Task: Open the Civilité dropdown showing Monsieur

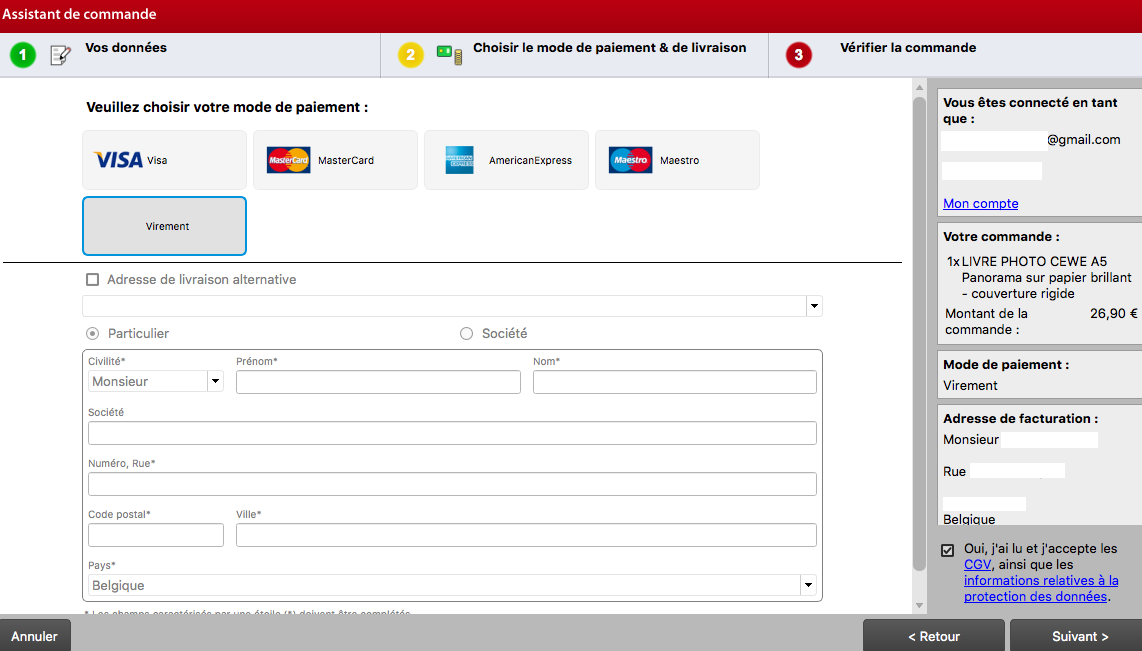Action: pos(156,382)
